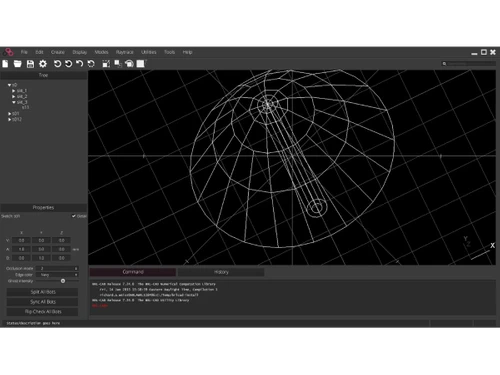Click the V row Z value field
This screenshot has height=375, width=500.
[62, 240]
